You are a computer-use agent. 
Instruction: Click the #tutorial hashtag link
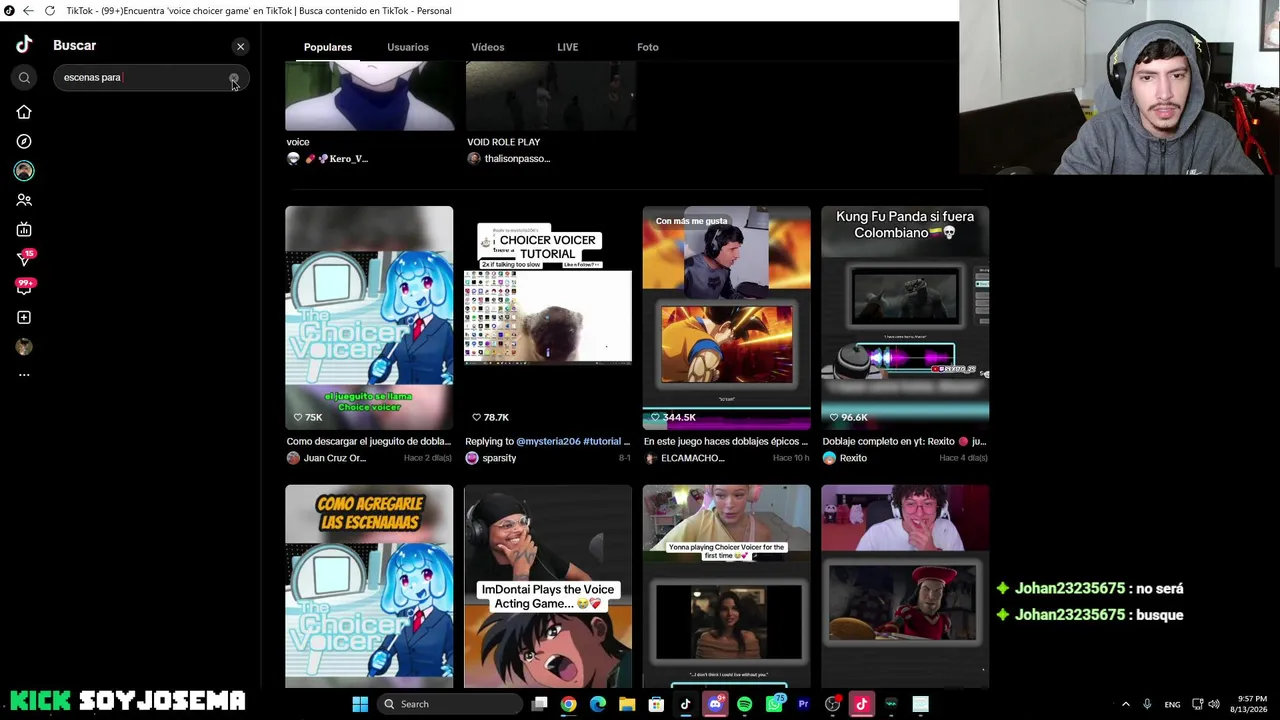[602, 441]
